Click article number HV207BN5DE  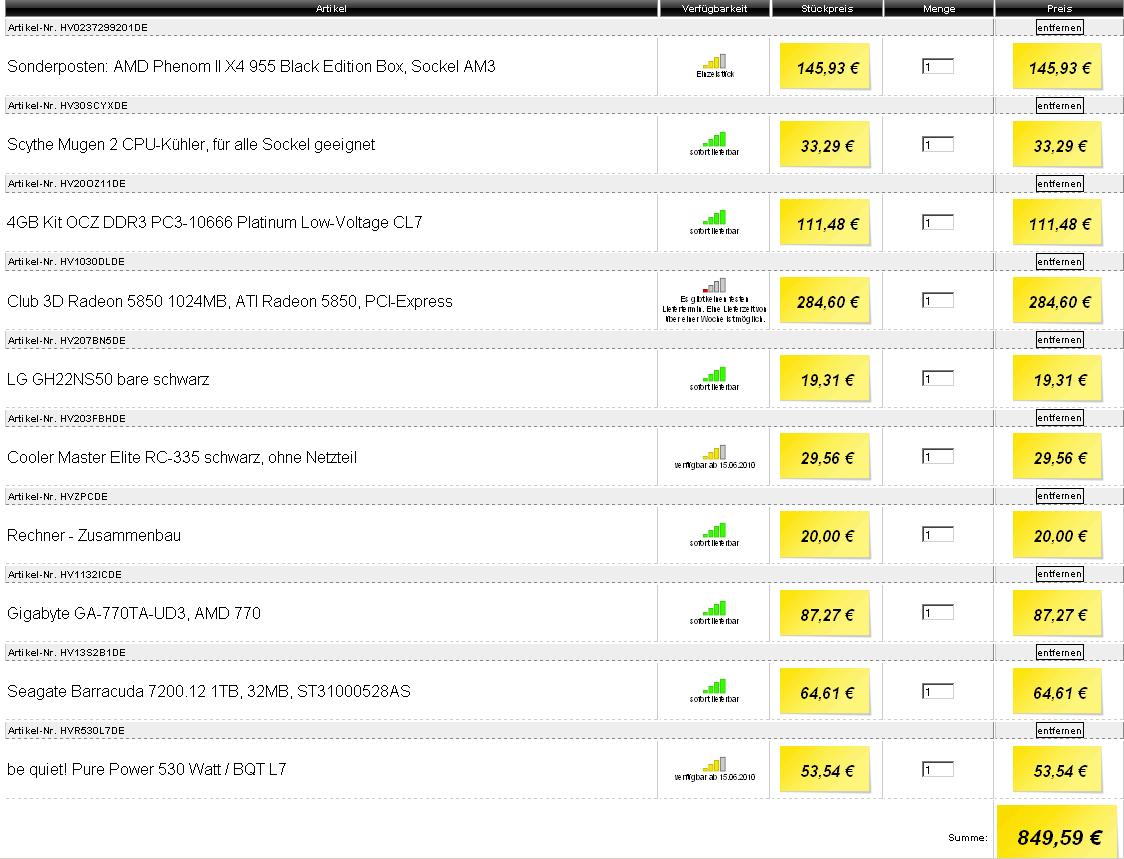pos(93,341)
